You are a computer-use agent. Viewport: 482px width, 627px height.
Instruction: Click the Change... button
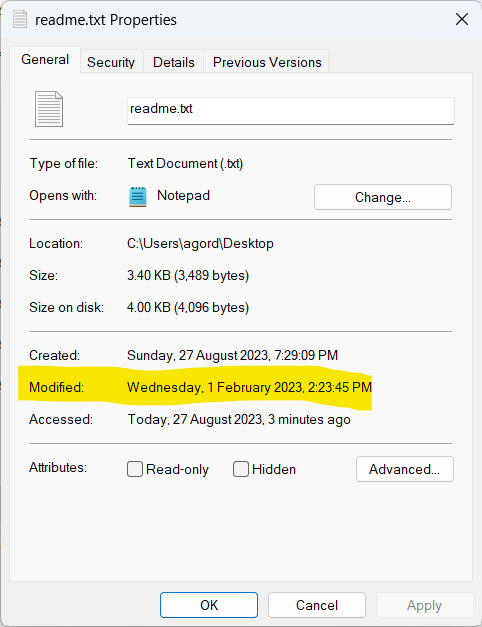[383, 197]
